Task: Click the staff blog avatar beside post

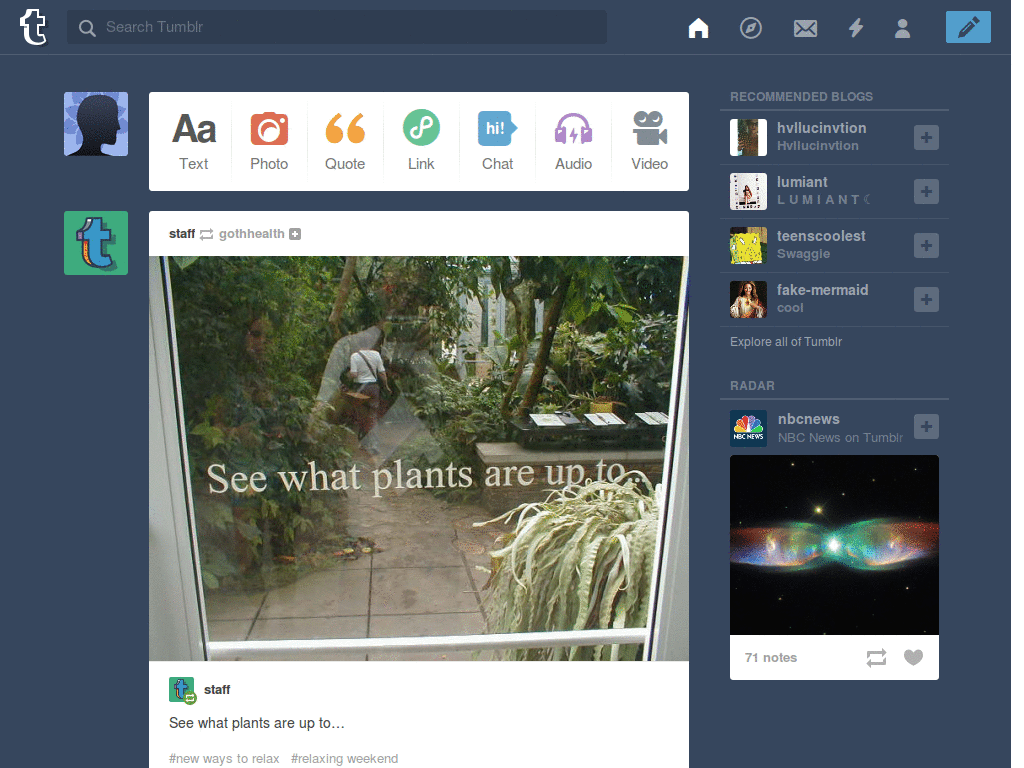Action: pos(96,243)
